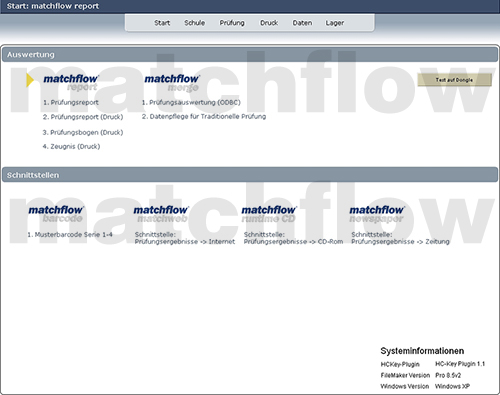Open the Start menu tab

[162, 23]
